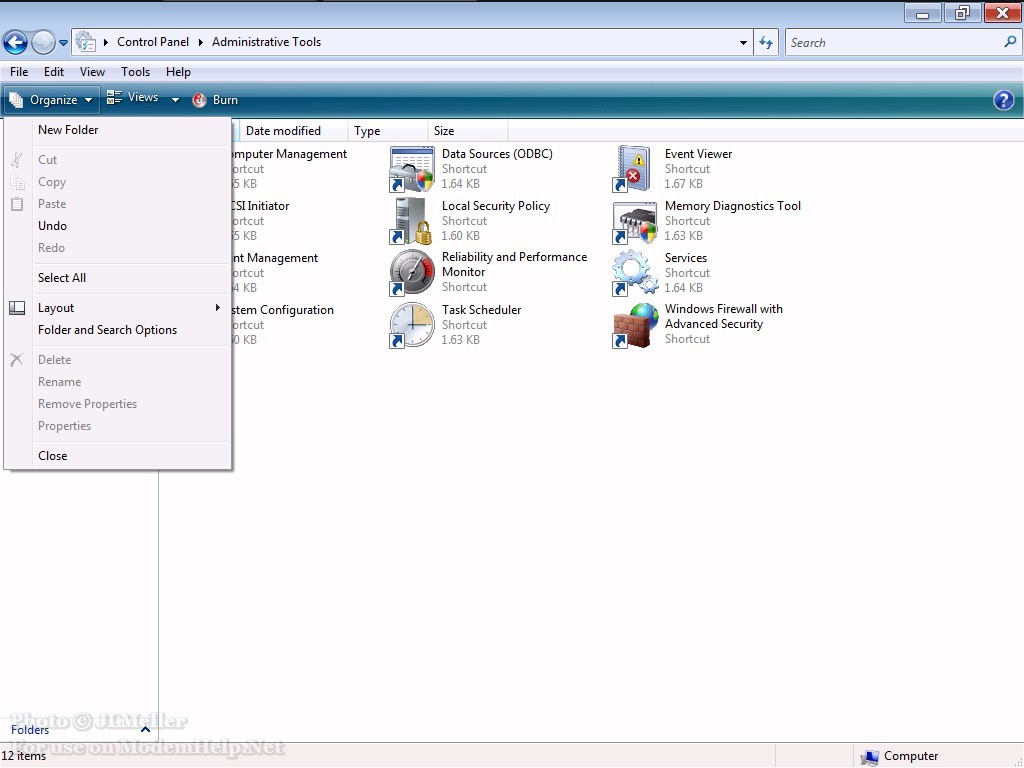
Task: Click the Windows Firewall brick wall icon
Action: click(x=633, y=325)
